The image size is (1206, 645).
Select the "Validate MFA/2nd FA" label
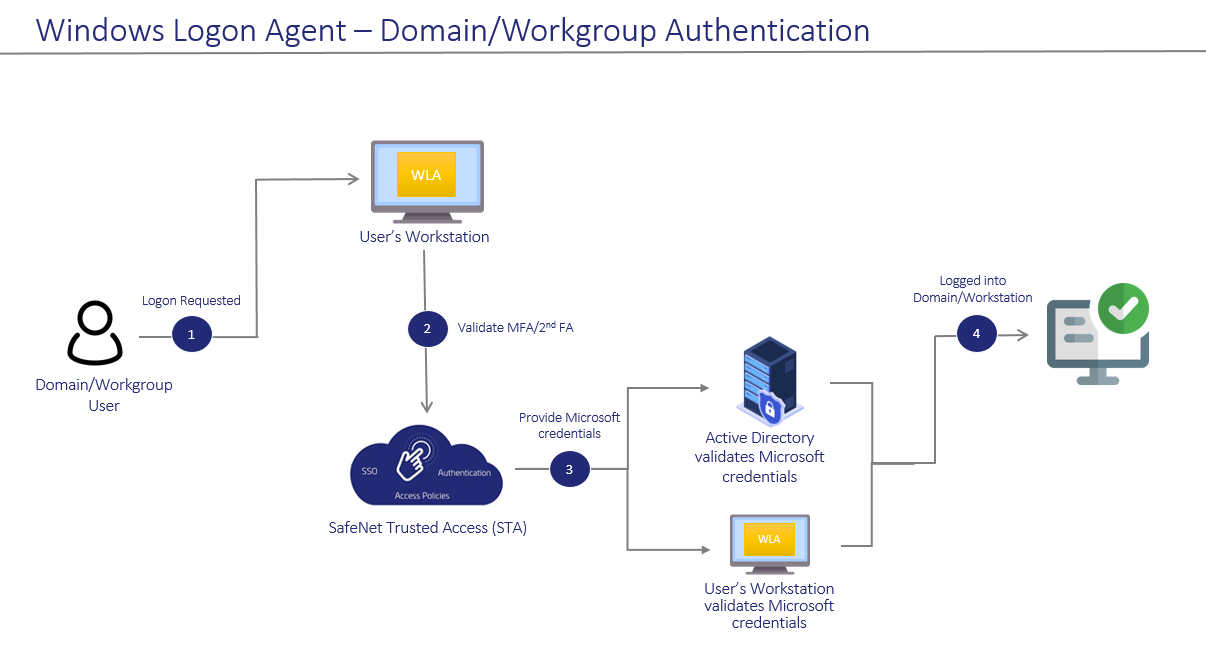(x=515, y=327)
